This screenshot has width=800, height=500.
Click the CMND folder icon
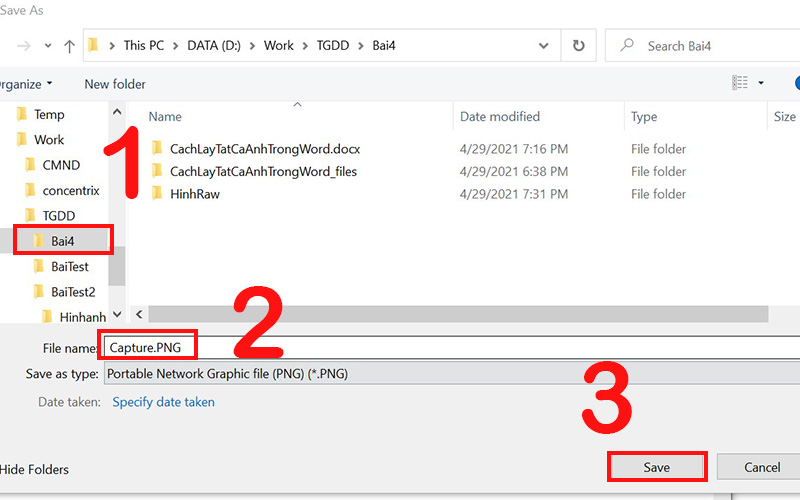pos(30,164)
